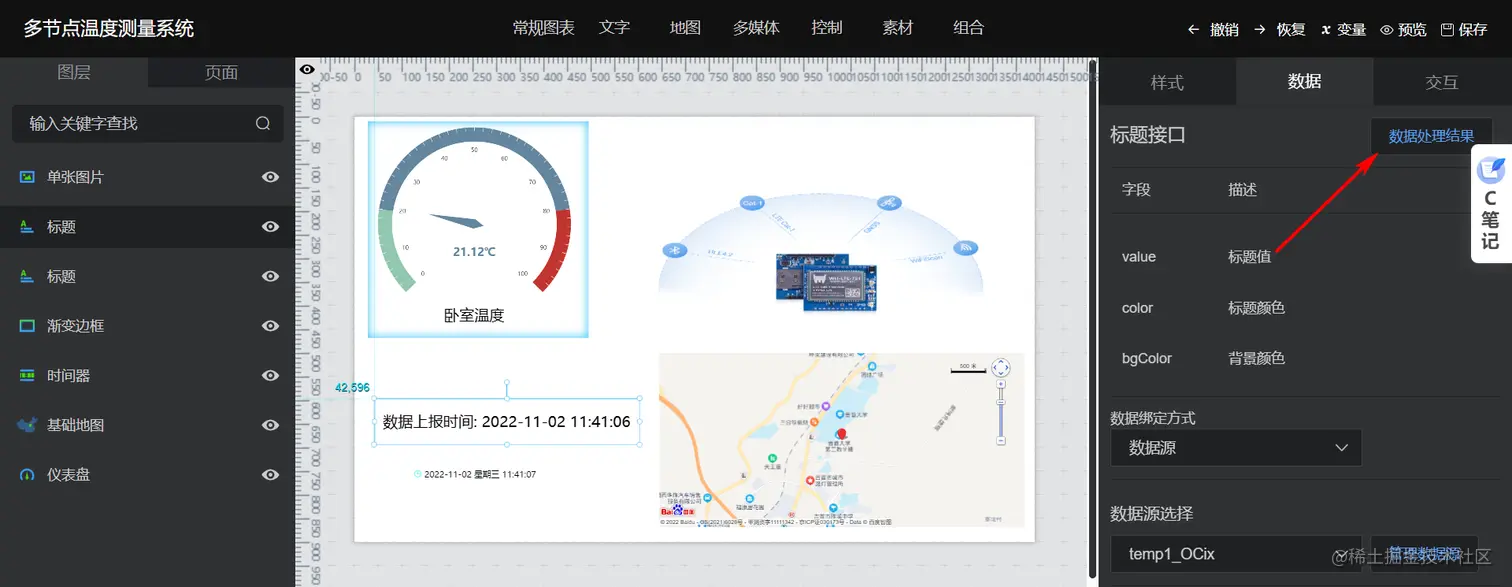Click the red location marker on the map
The width and height of the screenshot is (1512, 587).
click(840, 434)
